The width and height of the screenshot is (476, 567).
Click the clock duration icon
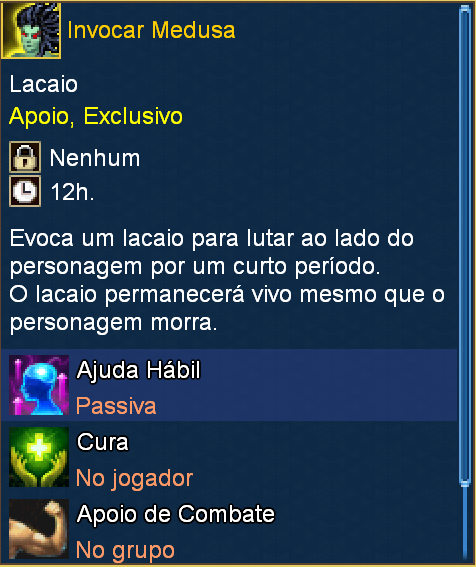point(25,191)
